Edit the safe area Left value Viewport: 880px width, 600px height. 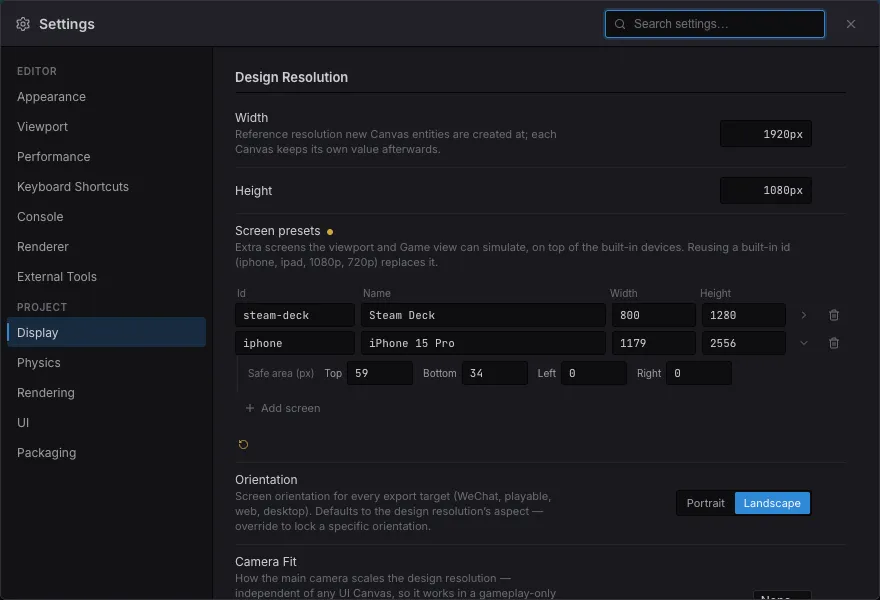click(594, 373)
